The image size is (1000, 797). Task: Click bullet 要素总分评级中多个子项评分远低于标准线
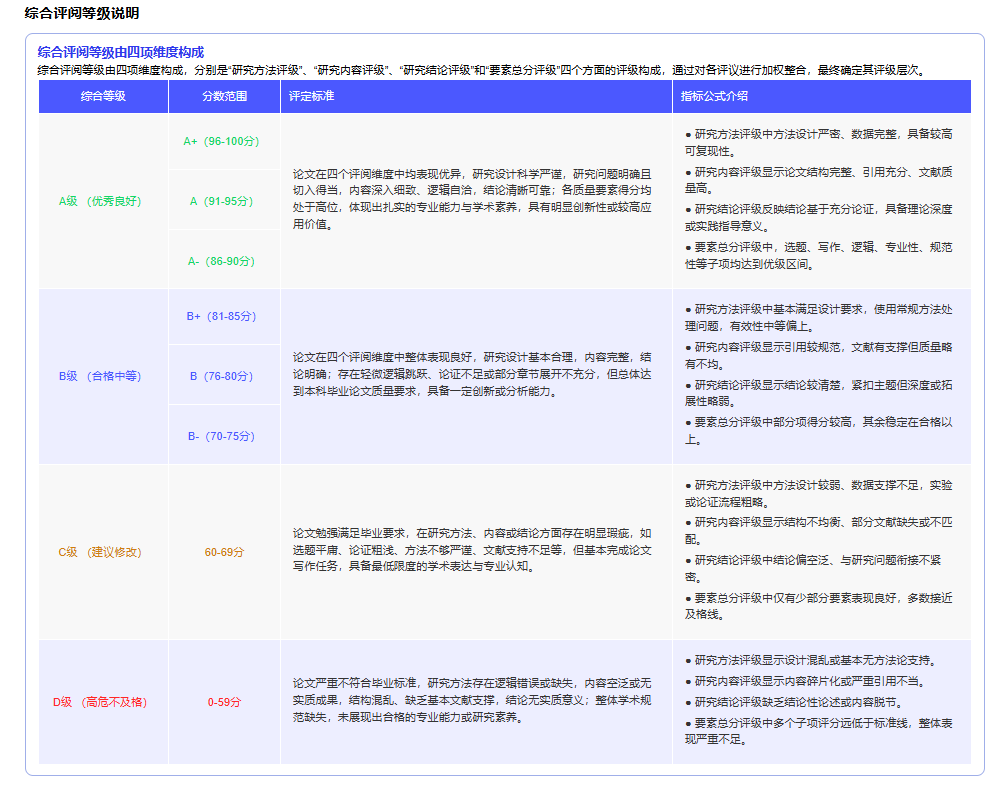point(819,731)
